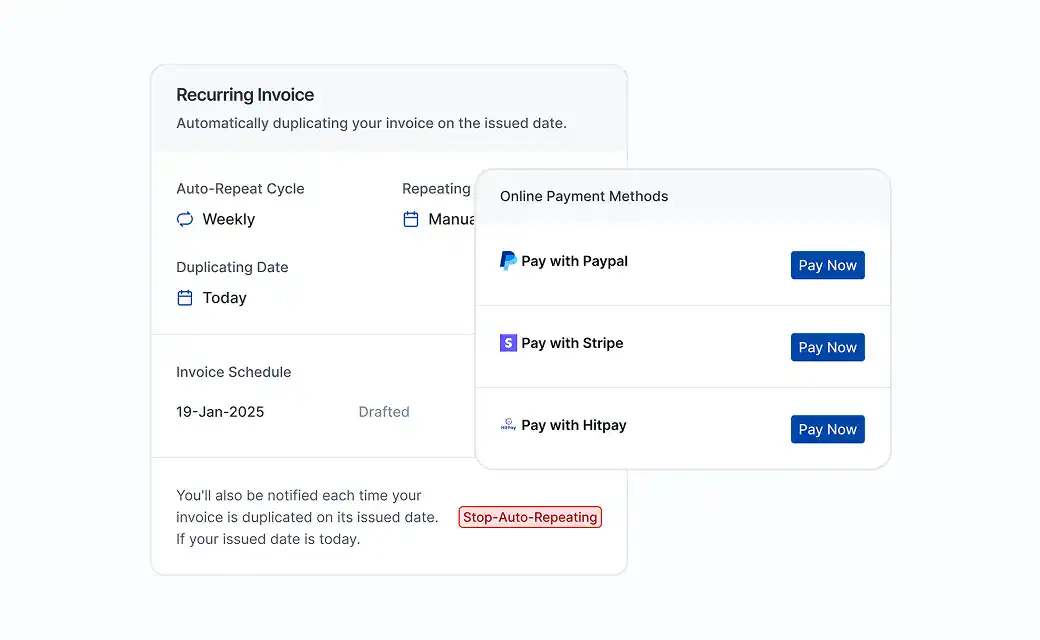Click the Recurring Invoice heading
Viewport: 1040px width, 640px height.
click(x=245, y=95)
